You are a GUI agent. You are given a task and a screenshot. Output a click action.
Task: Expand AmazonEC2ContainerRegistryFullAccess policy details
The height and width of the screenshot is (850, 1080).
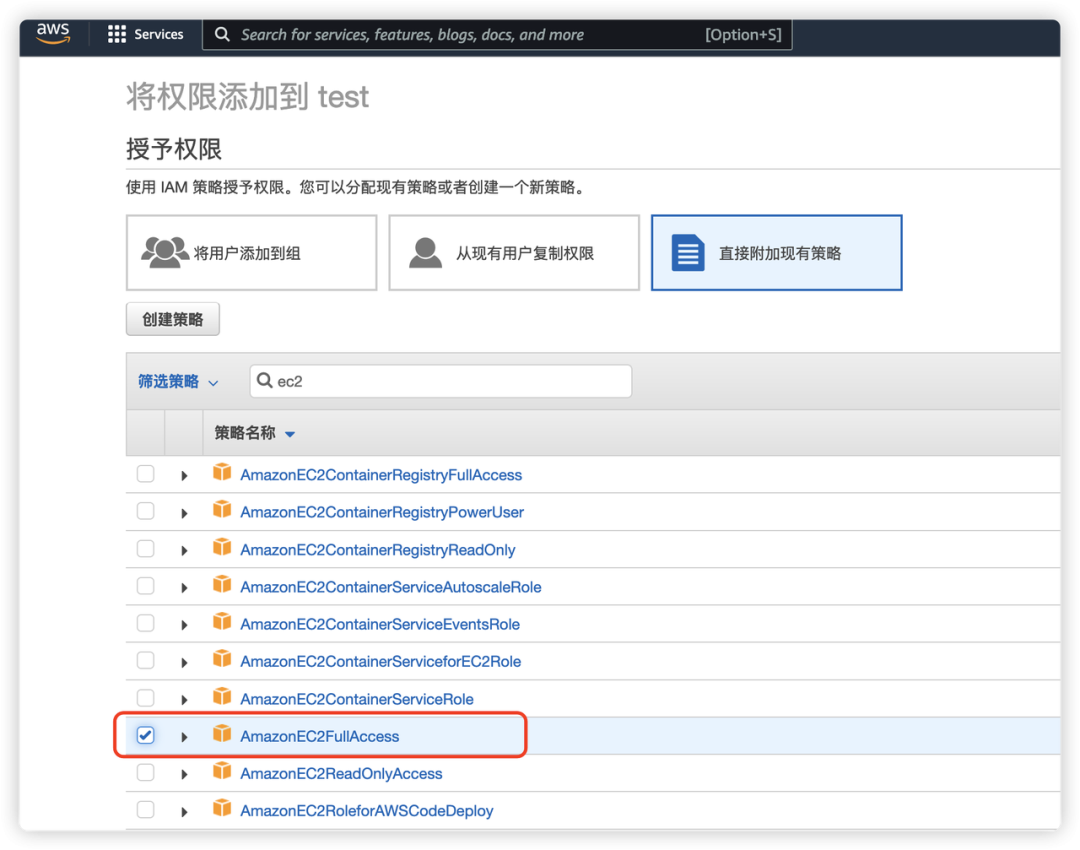tap(184, 475)
